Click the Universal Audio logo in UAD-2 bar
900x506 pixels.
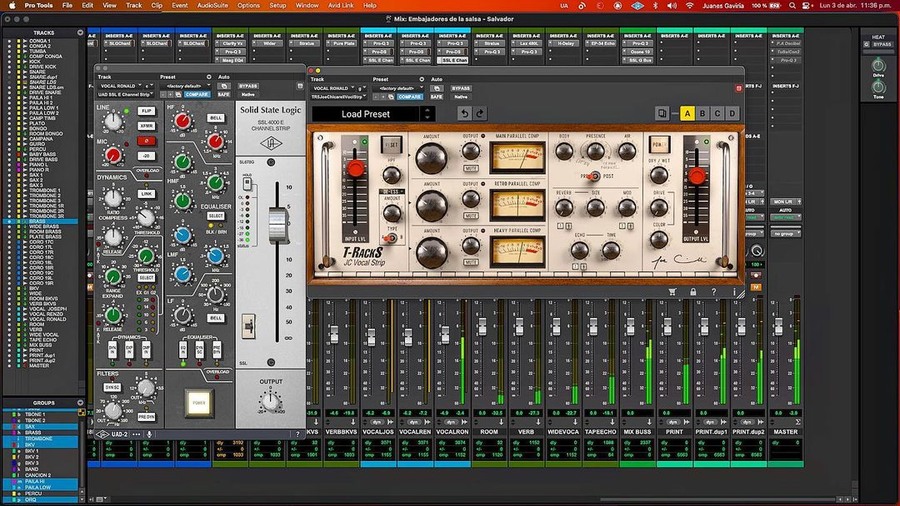point(102,434)
